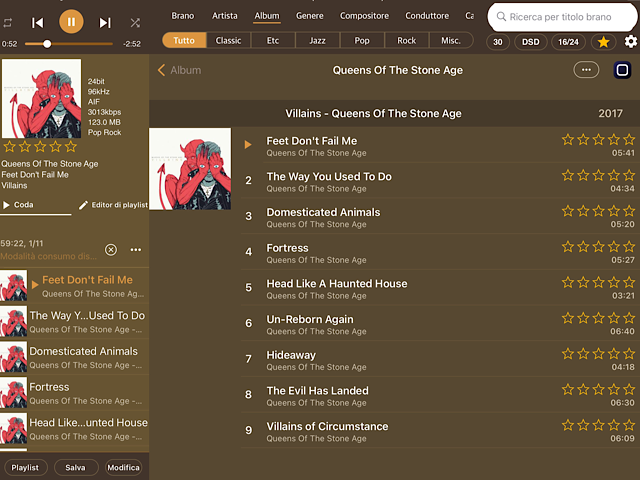Viewport: 640px width, 480px height.
Task: Switch to the Artista tab
Action: click(x=224, y=16)
